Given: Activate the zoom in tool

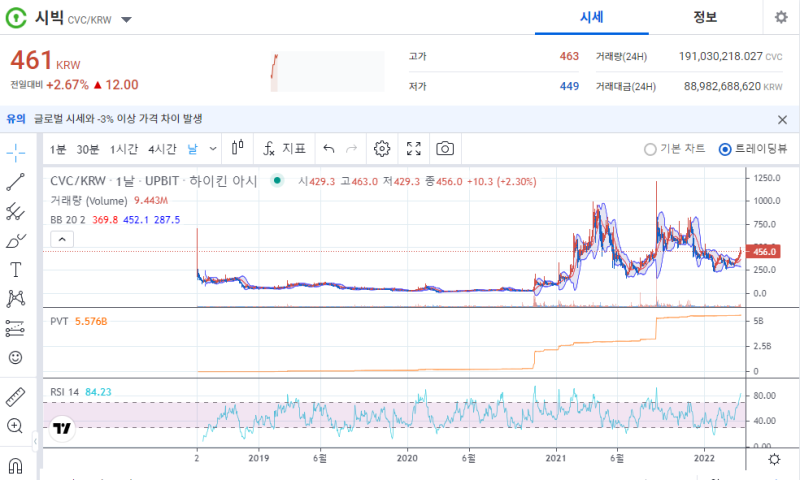Looking at the screenshot, I should point(15,426).
